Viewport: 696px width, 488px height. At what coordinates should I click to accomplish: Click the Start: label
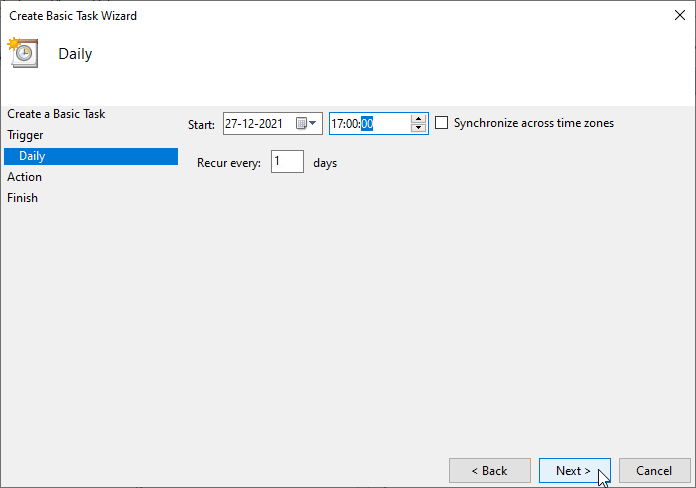202,125
